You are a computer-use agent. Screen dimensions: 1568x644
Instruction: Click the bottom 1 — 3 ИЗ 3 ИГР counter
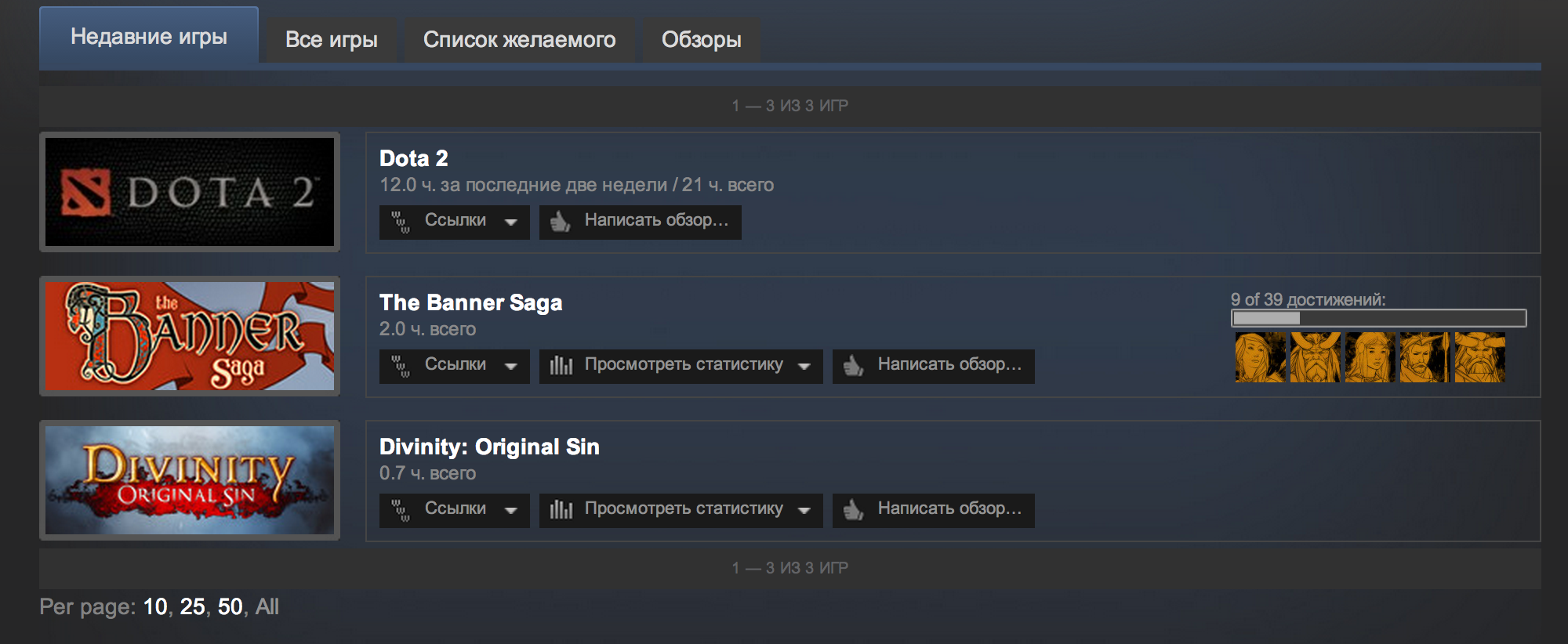pyautogui.click(x=790, y=568)
